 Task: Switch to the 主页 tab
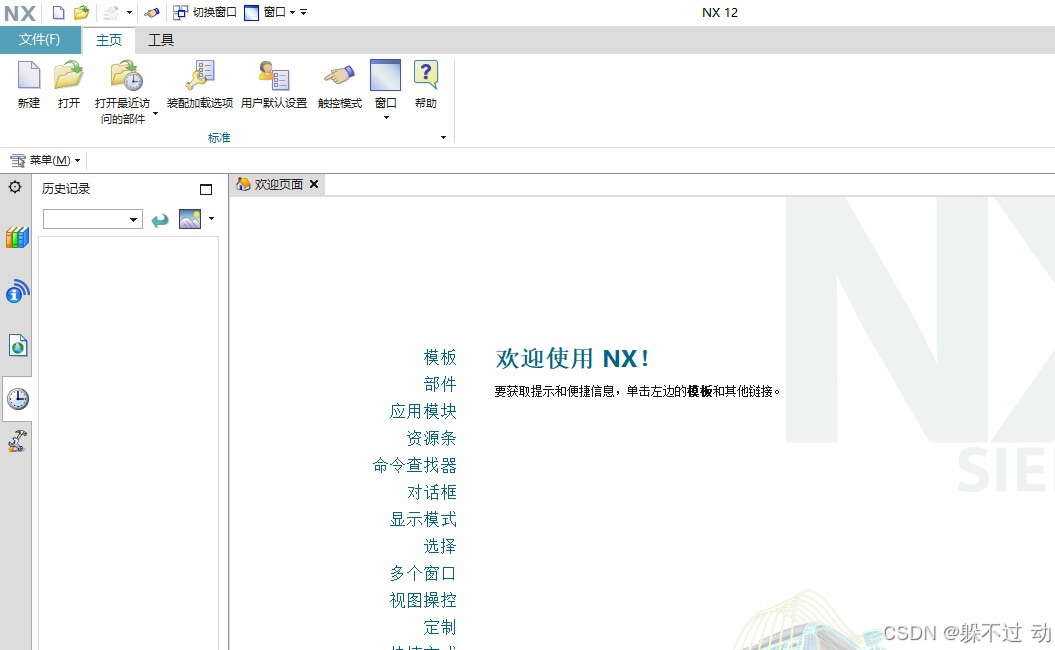point(108,40)
